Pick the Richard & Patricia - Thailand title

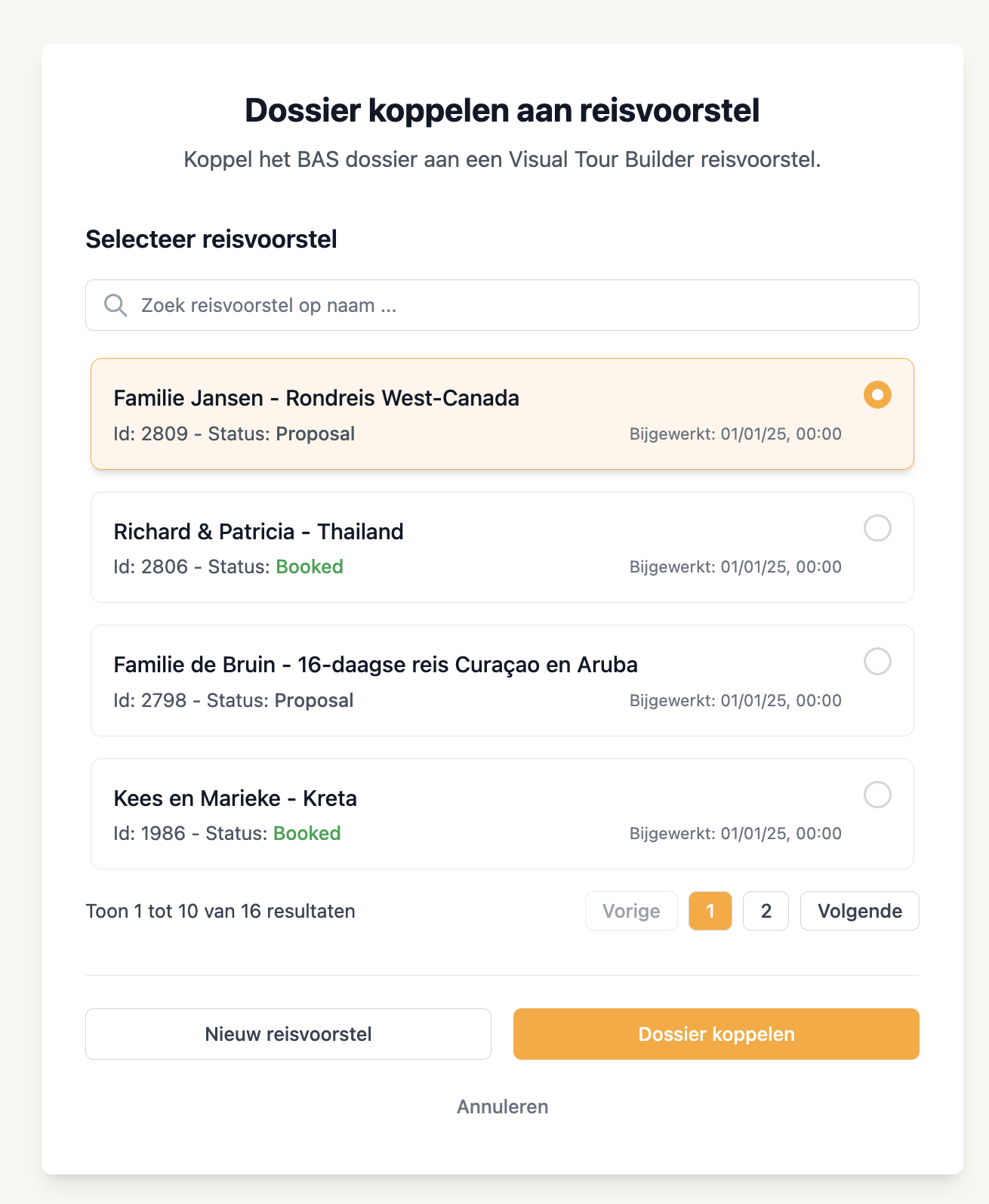[x=258, y=532]
